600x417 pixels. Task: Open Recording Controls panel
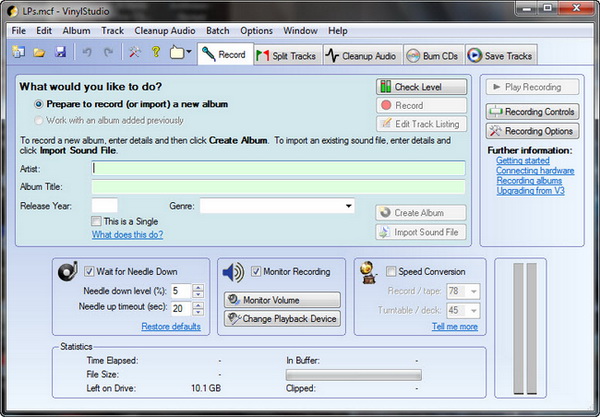[x=531, y=112]
